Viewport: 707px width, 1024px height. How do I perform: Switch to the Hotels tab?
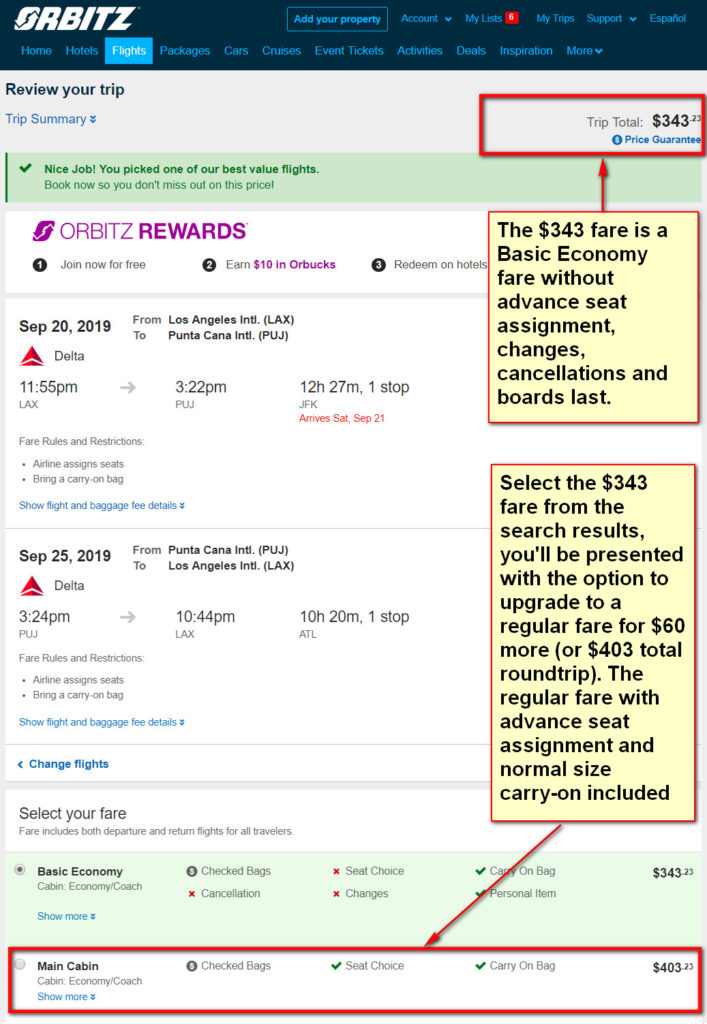point(82,50)
